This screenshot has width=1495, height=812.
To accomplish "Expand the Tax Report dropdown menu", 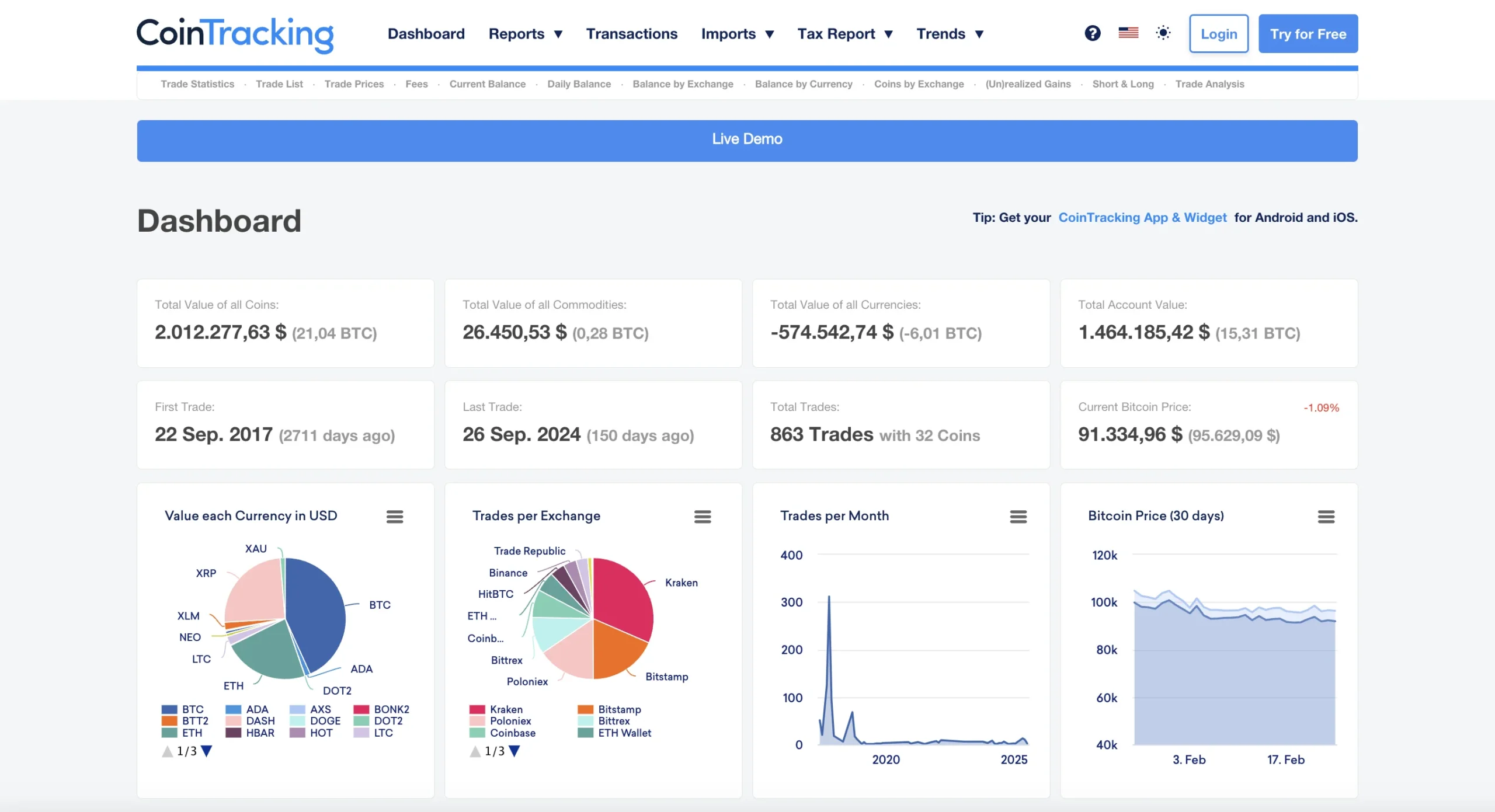I will click(846, 34).
